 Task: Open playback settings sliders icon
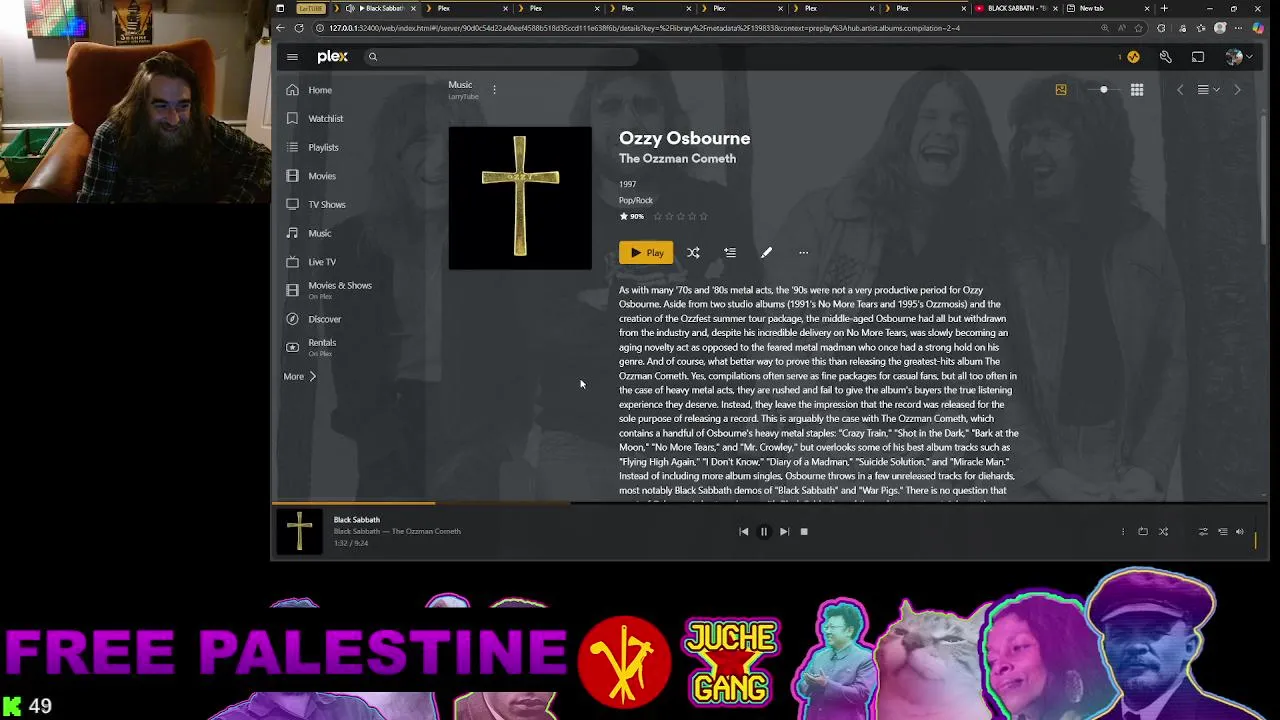1203,532
